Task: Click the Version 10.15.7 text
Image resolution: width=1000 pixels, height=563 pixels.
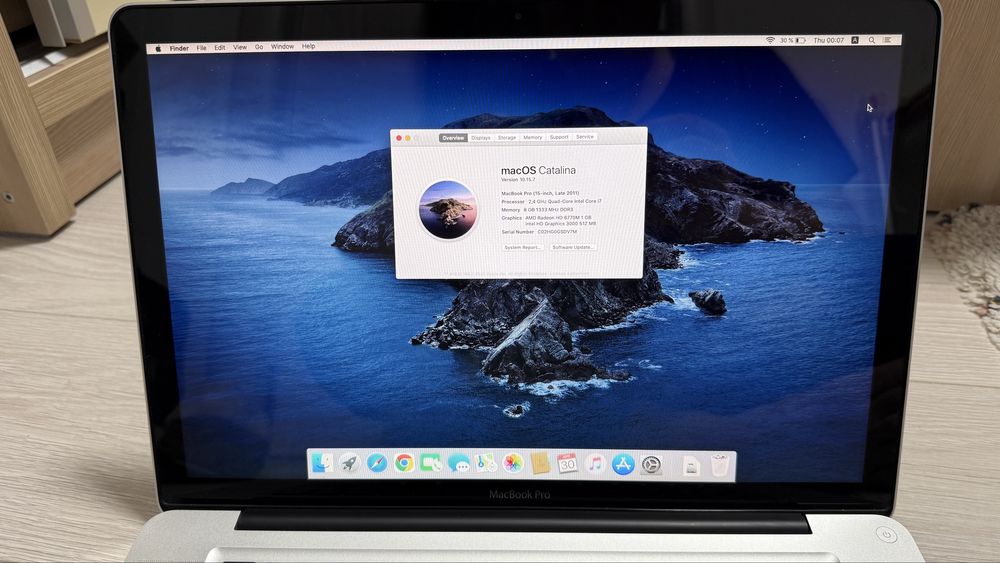Action: click(x=518, y=180)
